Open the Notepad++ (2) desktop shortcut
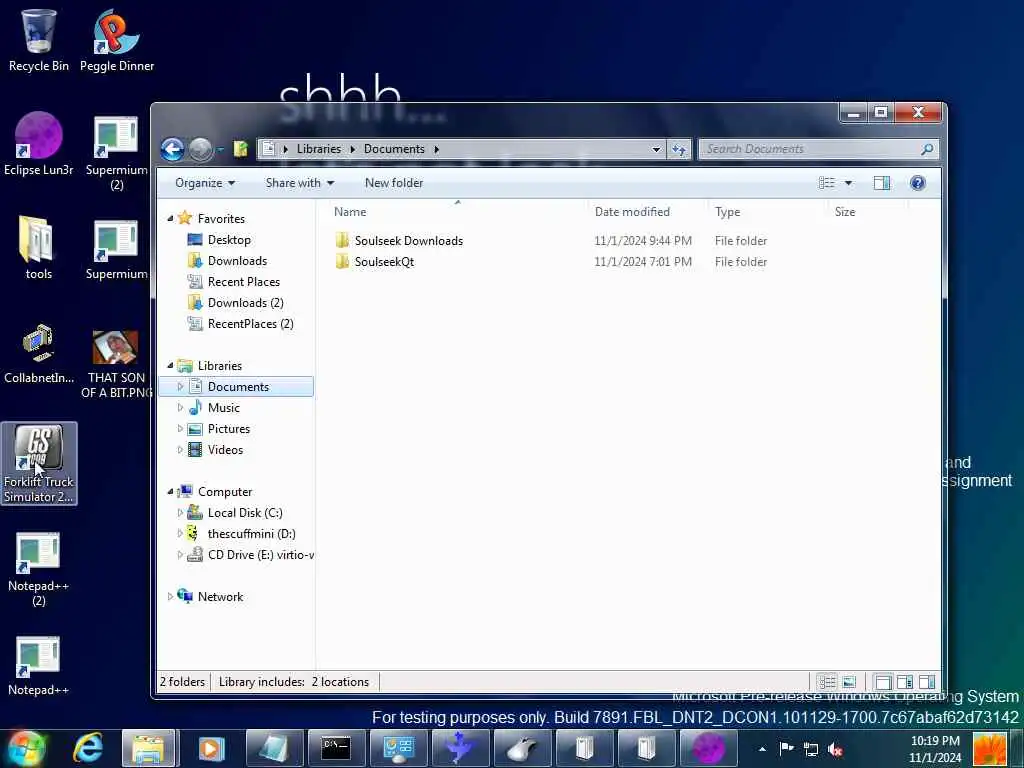Image resolution: width=1024 pixels, height=768 pixels. (38, 569)
